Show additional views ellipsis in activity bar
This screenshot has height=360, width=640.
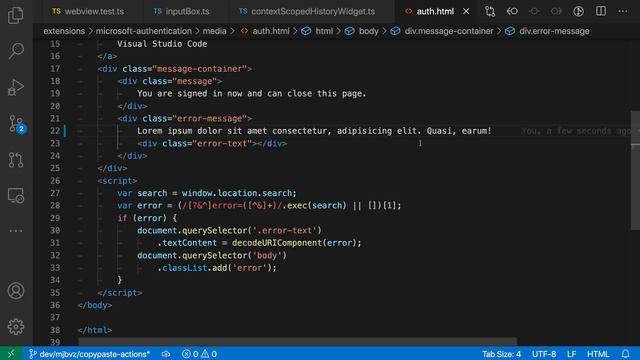[x=16, y=231]
